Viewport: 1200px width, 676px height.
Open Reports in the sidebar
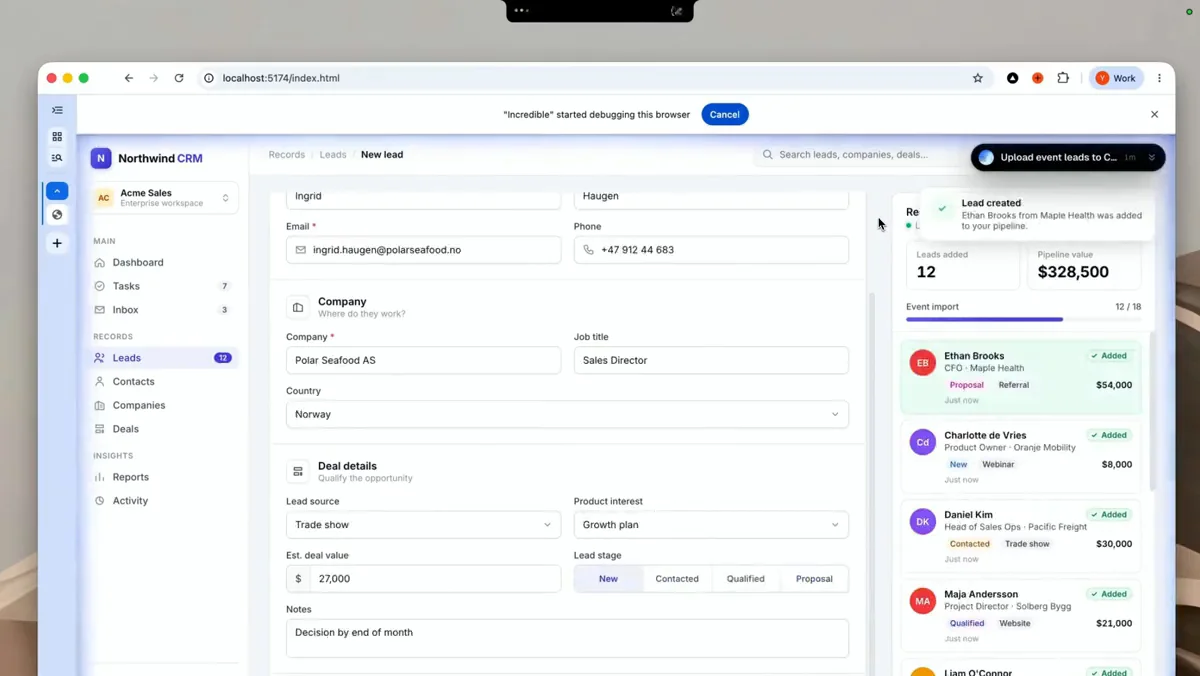165,477
